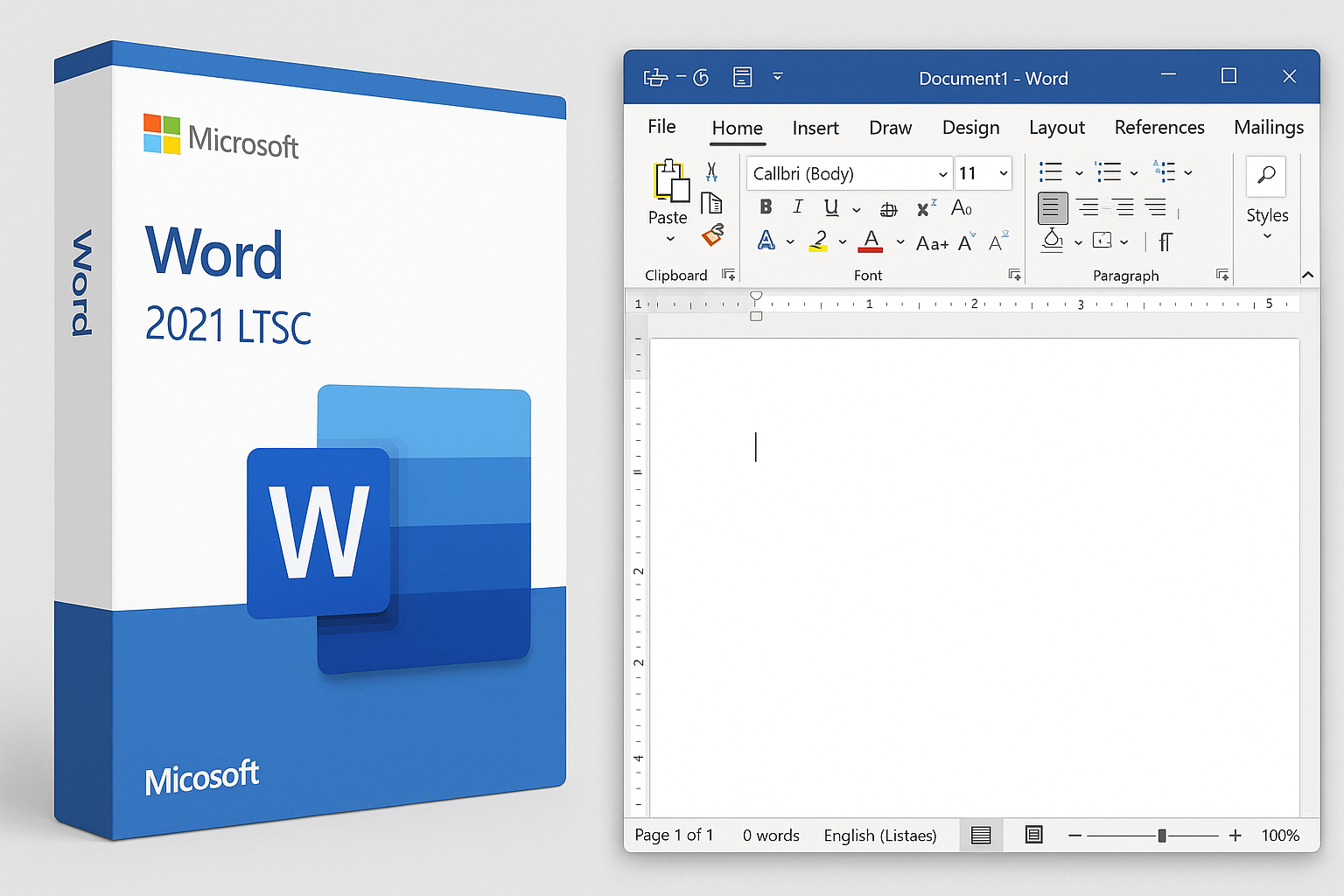Image resolution: width=1344 pixels, height=896 pixels.
Task: Toggle Bold formatting
Action: point(766,207)
